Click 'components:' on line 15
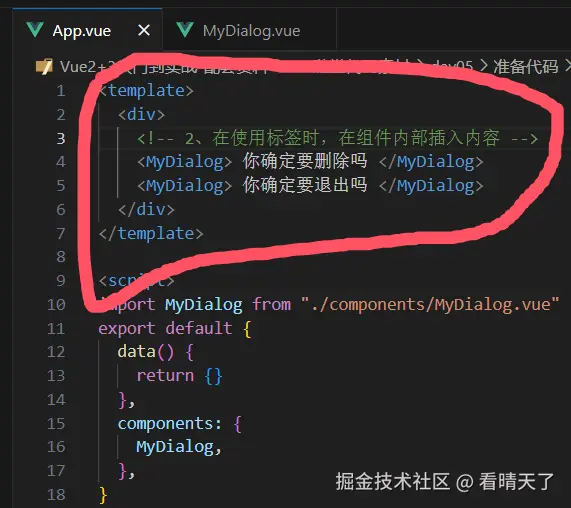The image size is (571, 508). click(x=170, y=424)
